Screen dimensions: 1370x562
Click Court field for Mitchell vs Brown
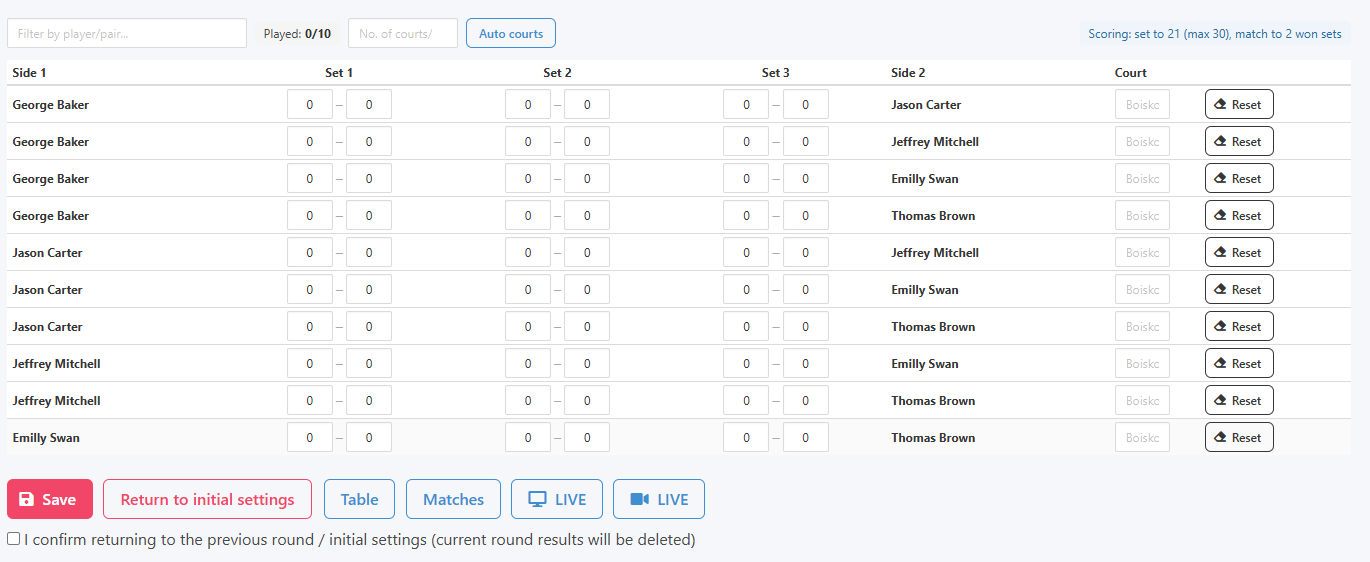click(x=1142, y=400)
